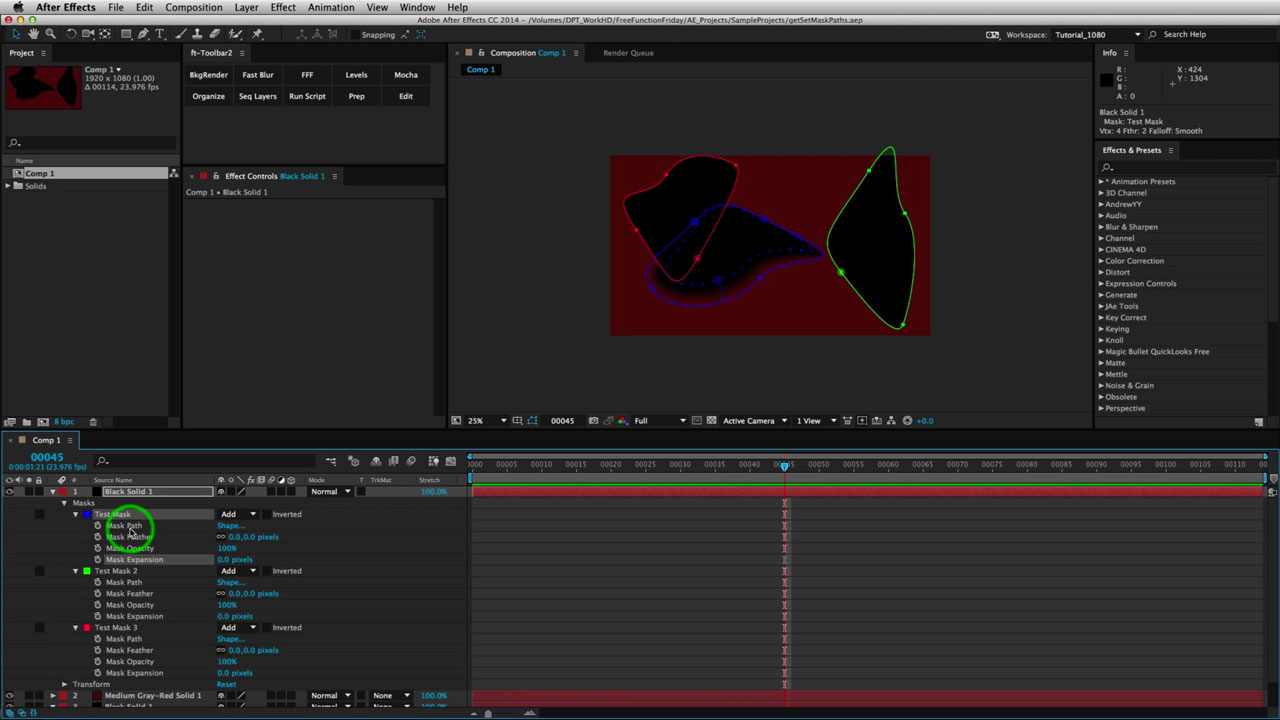Open the graph editor icon
Image resolution: width=1280 pixels, height=720 pixels.
(450, 461)
